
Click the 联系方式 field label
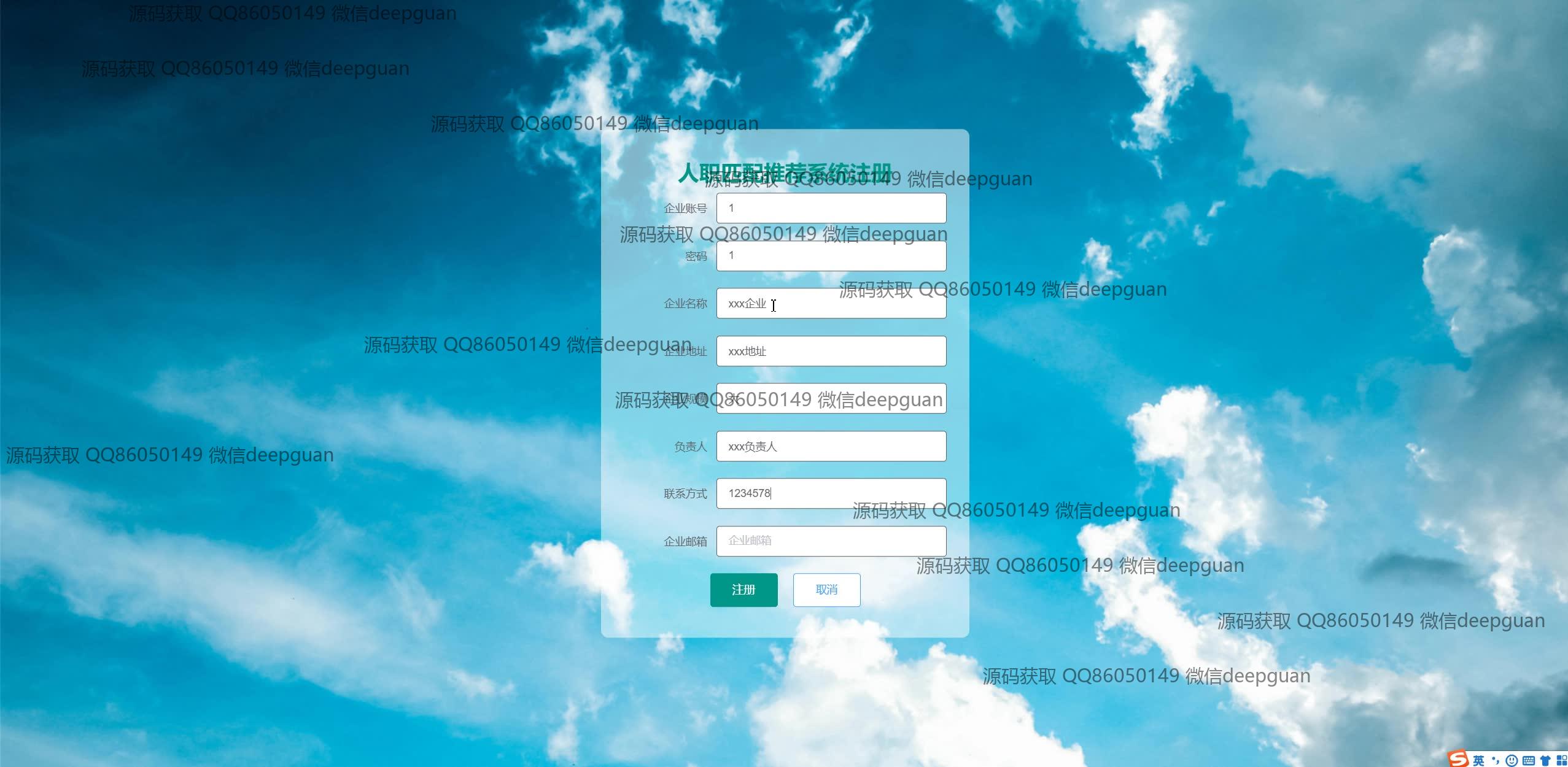pyautogui.click(x=685, y=494)
